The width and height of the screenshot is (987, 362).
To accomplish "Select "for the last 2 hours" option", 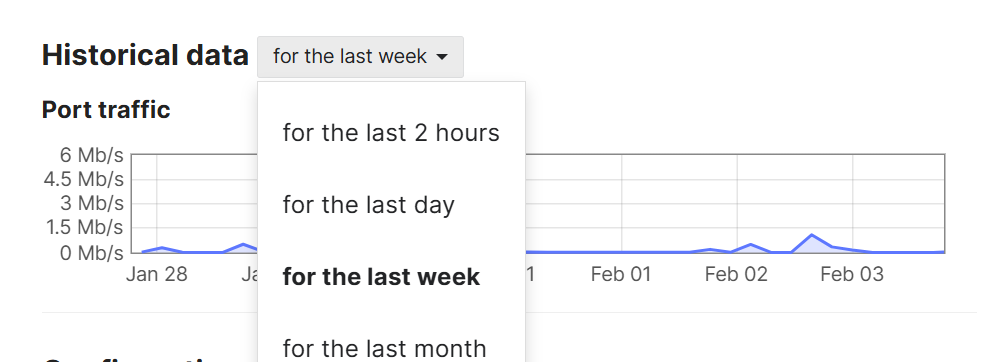I will pyautogui.click(x=391, y=133).
